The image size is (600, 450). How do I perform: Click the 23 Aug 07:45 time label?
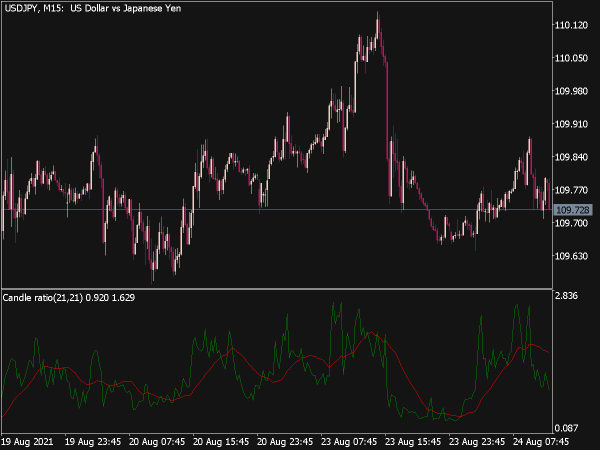(x=349, y=441)
